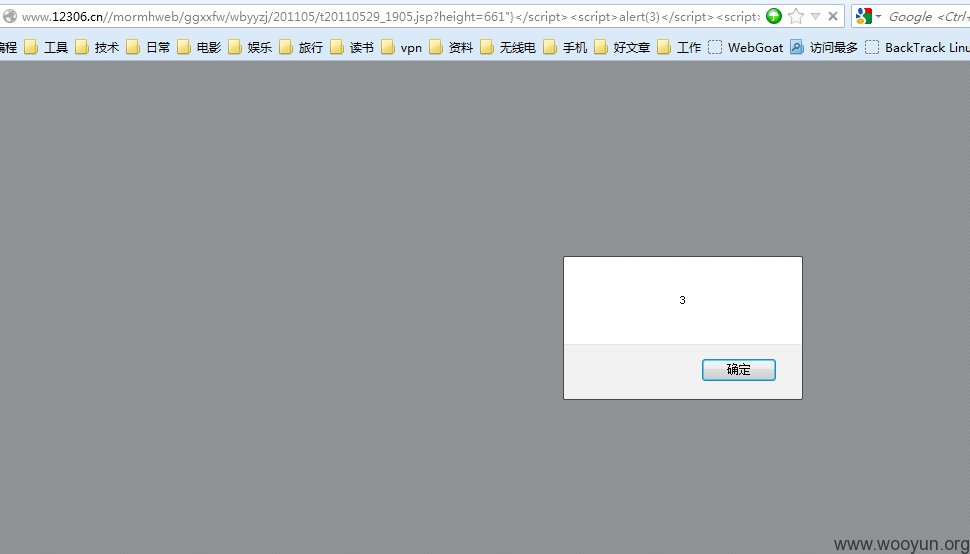Image resolution: width=970 pixels, height=554 pixels.
Task: Click the alert message text 3
Action: [682, 300]
